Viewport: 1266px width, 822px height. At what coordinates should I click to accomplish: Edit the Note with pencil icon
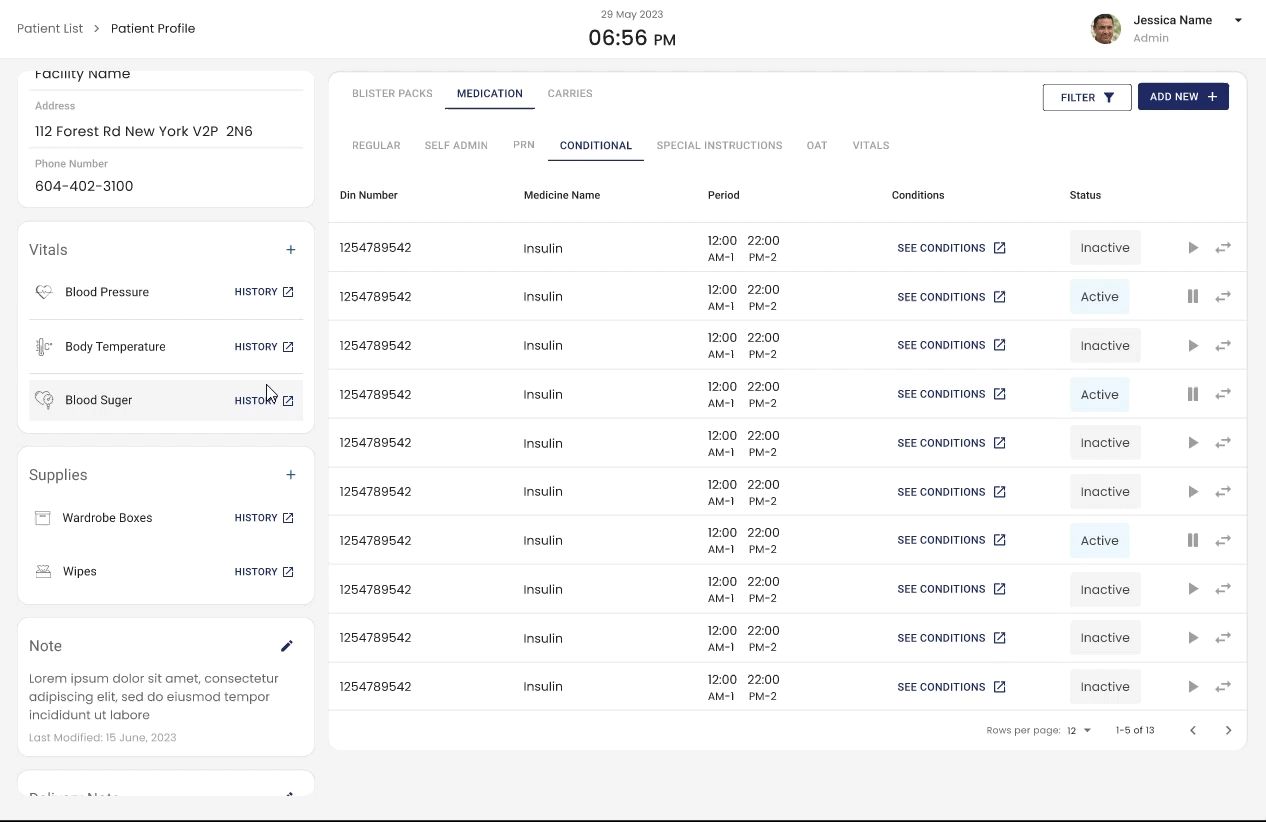287,646
